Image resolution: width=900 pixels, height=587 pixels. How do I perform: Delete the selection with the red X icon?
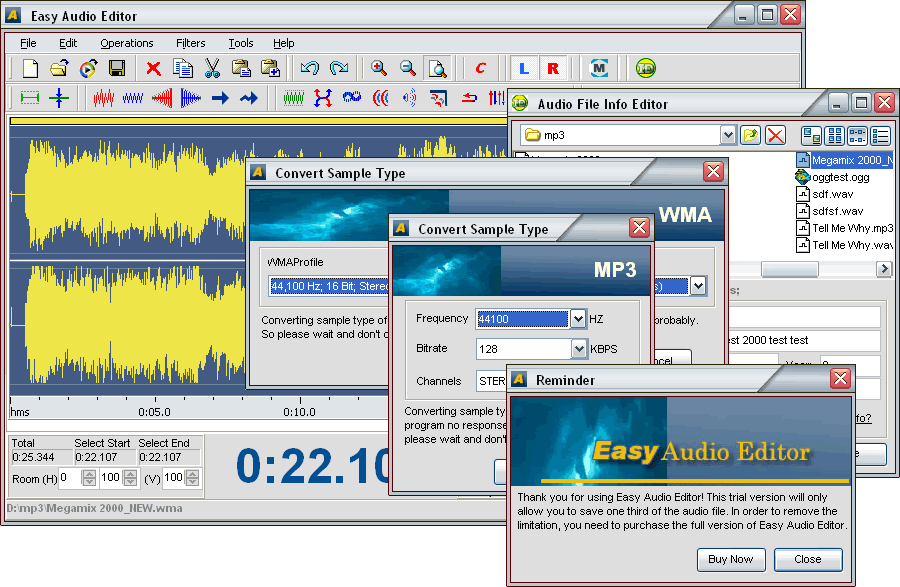pyautogui.click(x=153, y=68)
